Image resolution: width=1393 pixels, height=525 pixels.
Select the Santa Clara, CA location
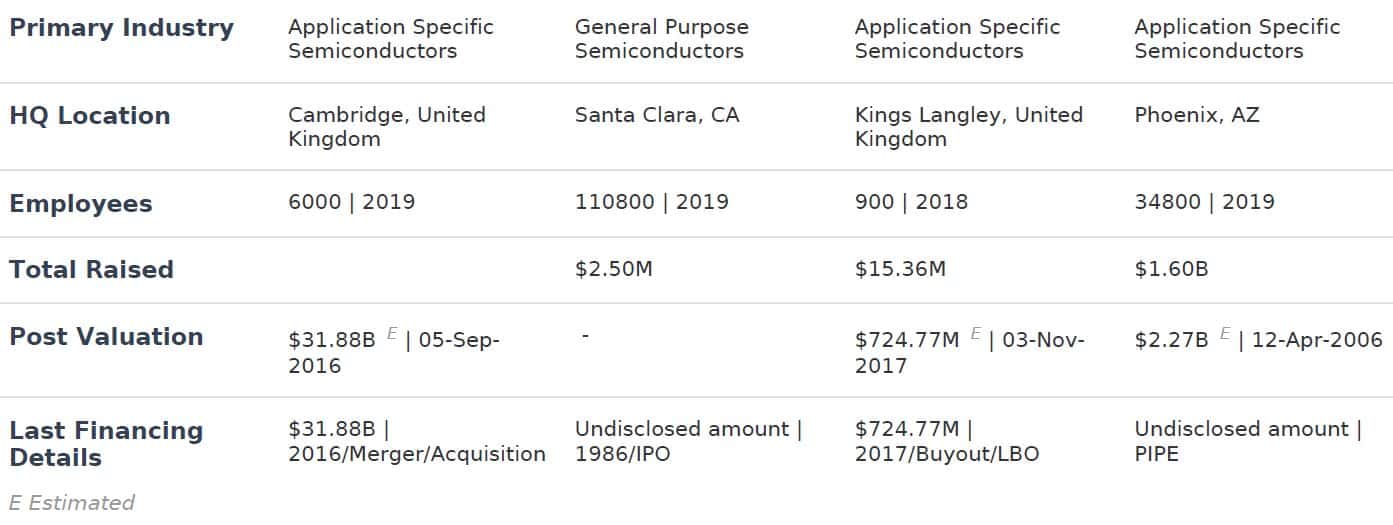(657, 115)
